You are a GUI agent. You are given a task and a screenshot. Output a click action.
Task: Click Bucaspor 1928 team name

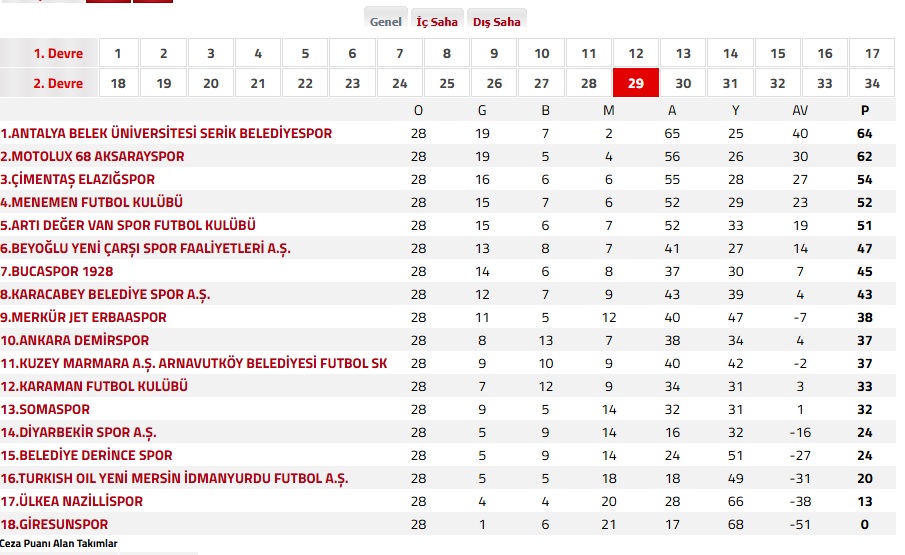tap(57, 271)
